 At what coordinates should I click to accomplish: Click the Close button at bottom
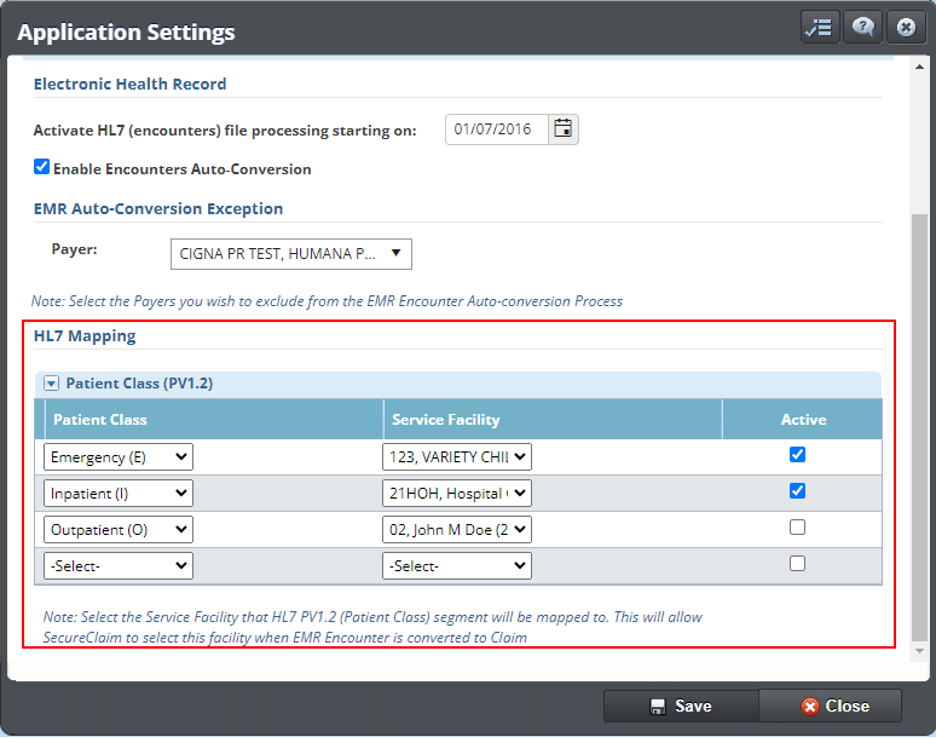[831, 706]
